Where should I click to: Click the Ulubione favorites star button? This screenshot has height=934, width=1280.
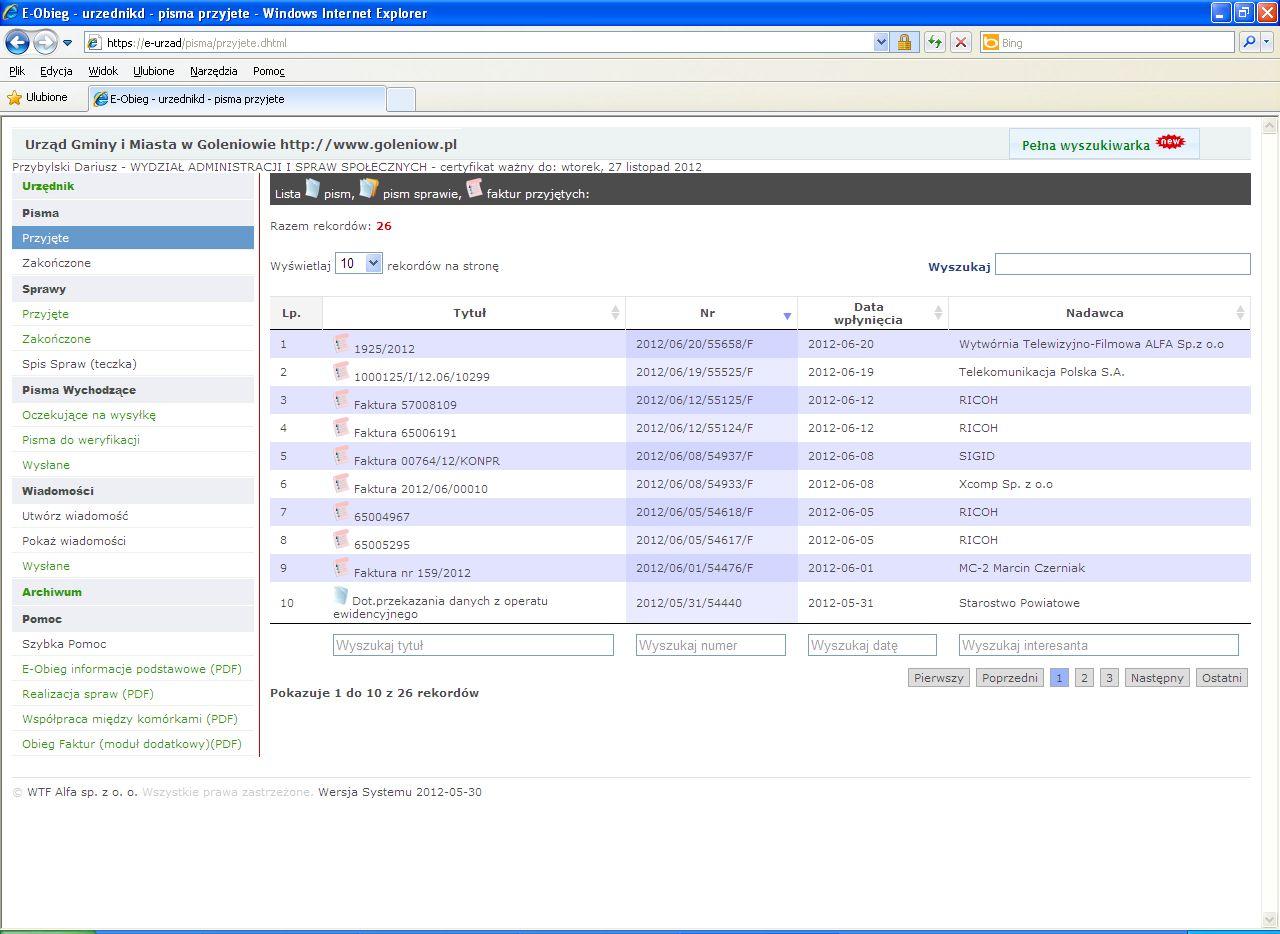[37, 97]
